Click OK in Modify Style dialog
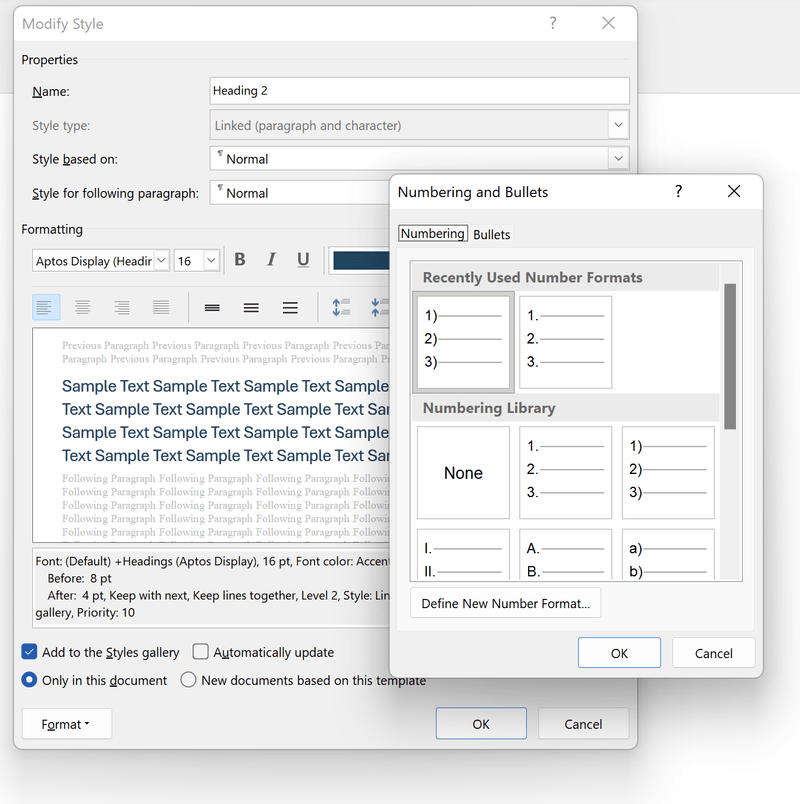The image size is (800, 804). tap(481, 723)
